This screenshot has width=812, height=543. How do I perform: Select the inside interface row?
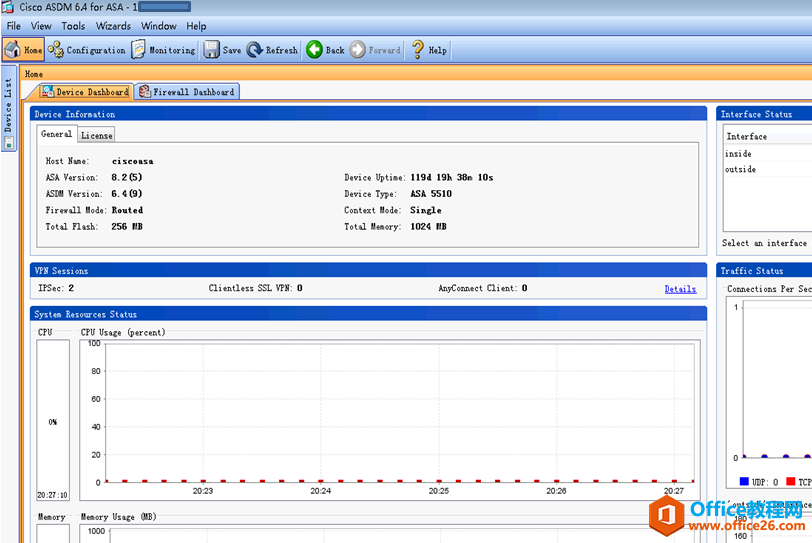click(x=767, y=154)
